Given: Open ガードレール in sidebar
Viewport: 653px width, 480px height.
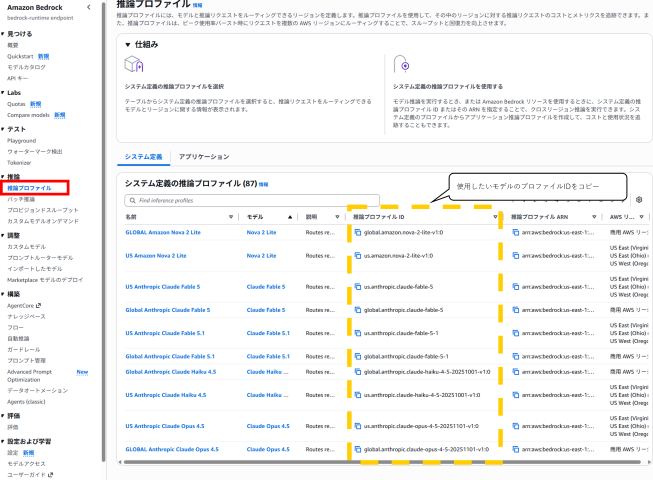Looking at the screenshot, I should click(24, 350).
